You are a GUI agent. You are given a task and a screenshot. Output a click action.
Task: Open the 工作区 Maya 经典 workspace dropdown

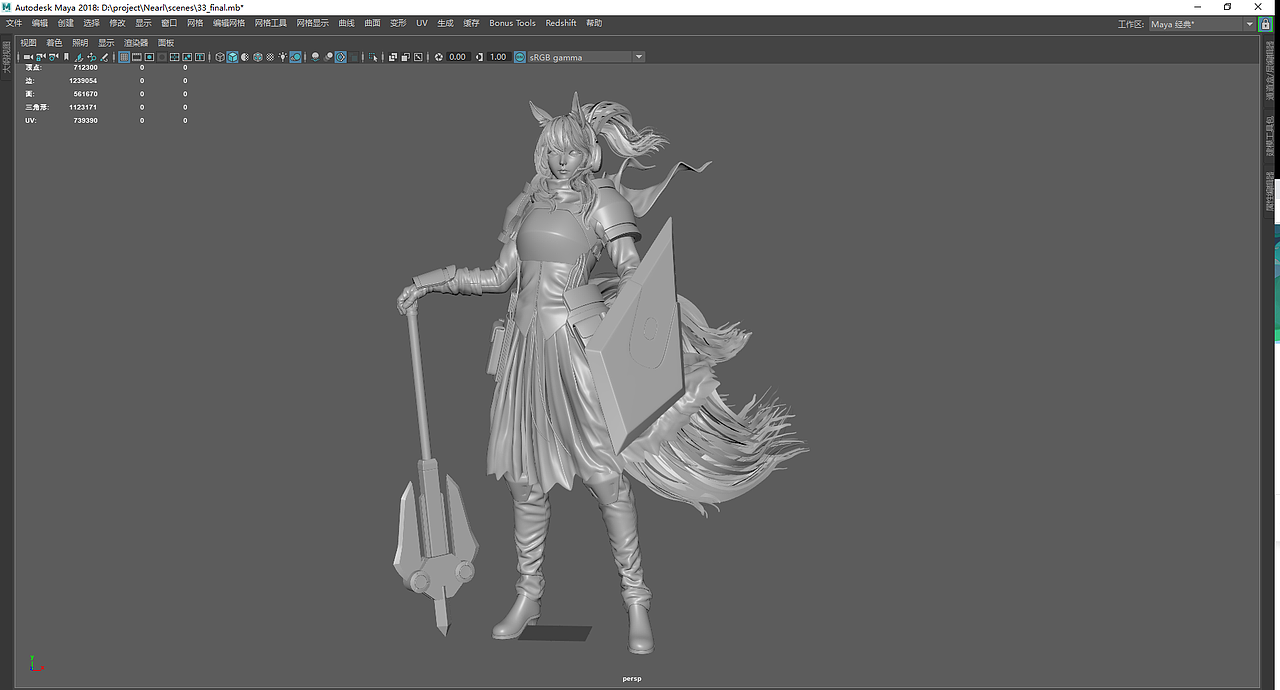(x=1201, y=24)
